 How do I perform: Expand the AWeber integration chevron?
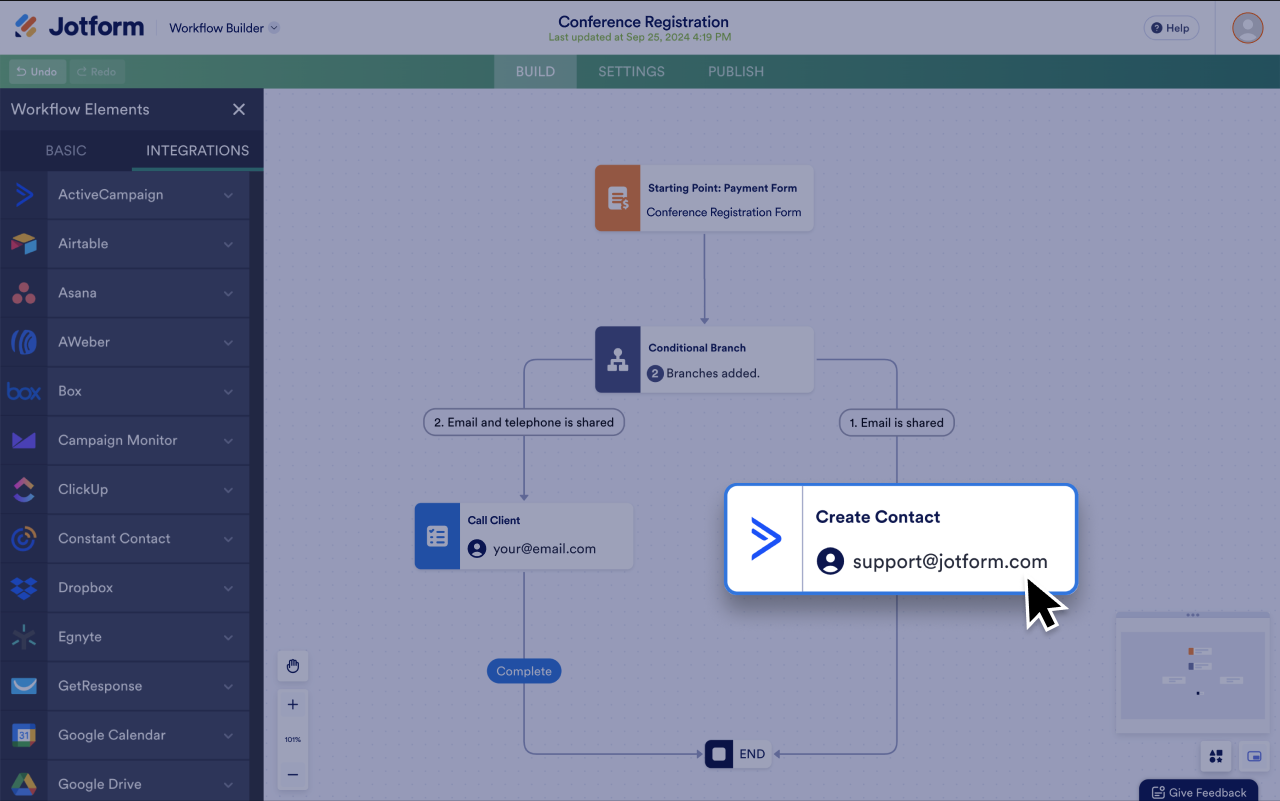(229, 342)
